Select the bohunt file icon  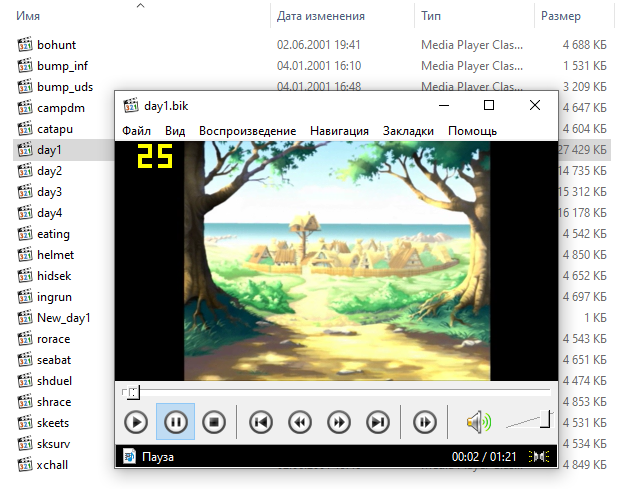pyautogui.click(x=25, y=44)
